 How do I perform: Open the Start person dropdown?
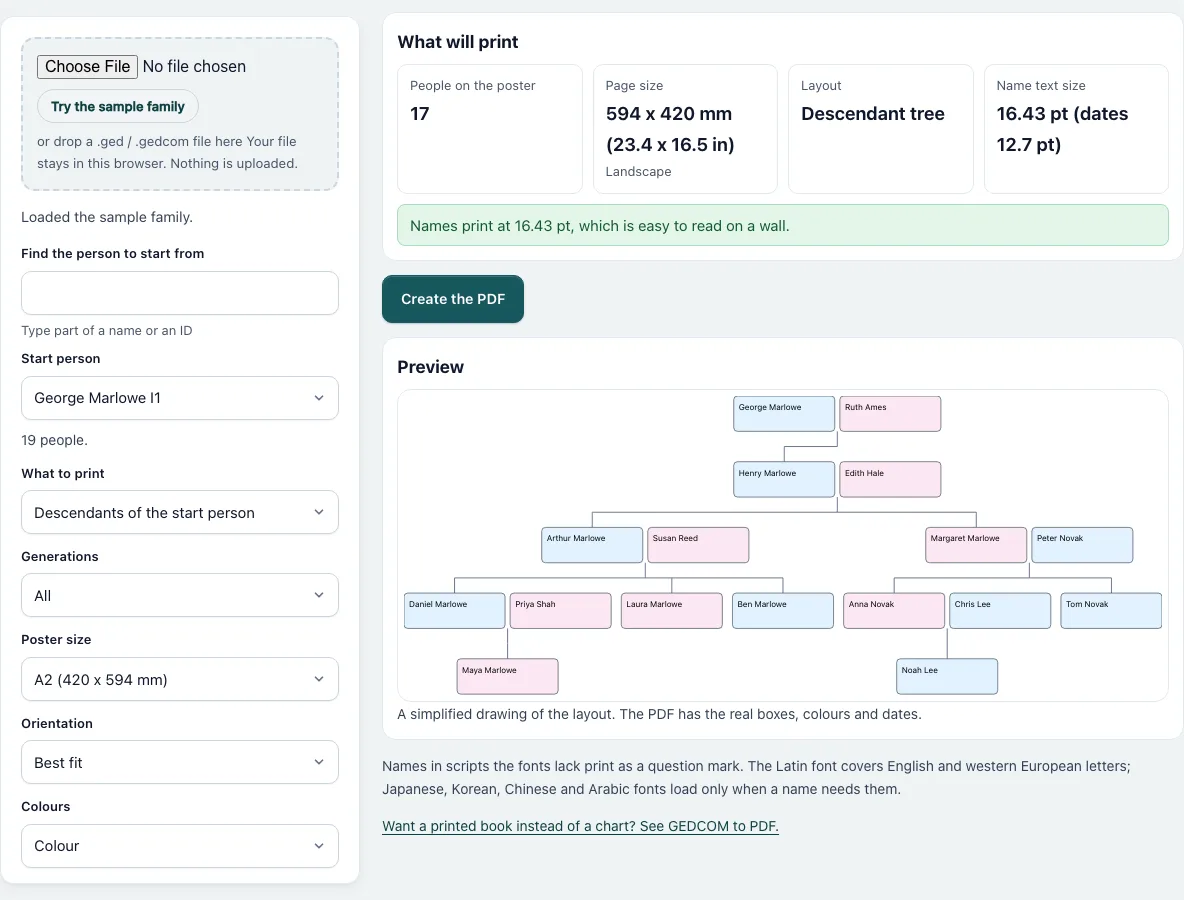180,398
